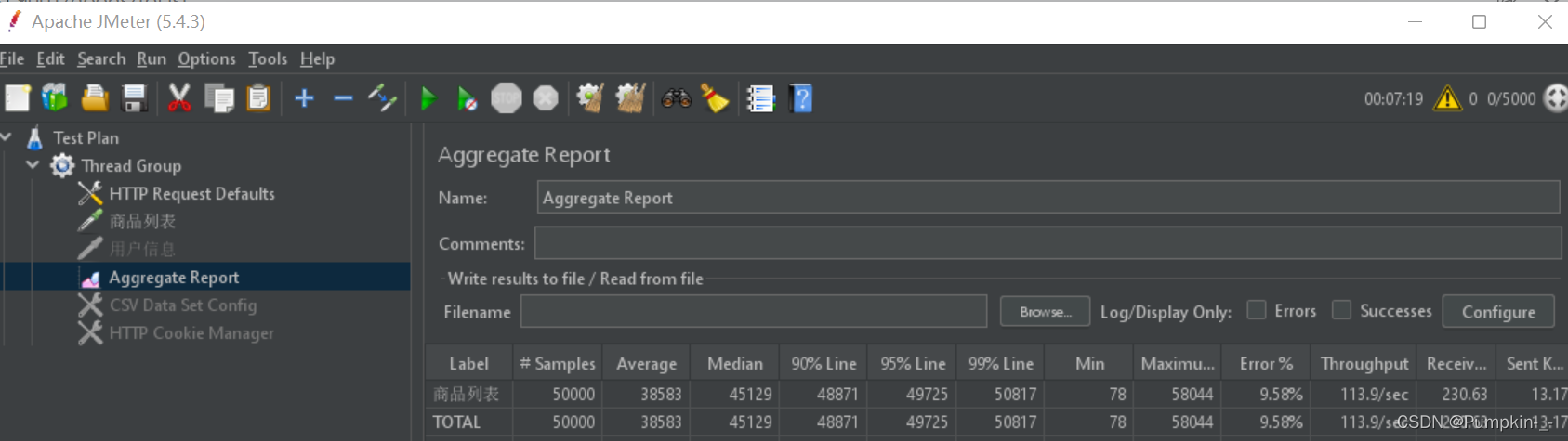Sort by Error % column header
1568x441 pixels.
coord(1266,363)
